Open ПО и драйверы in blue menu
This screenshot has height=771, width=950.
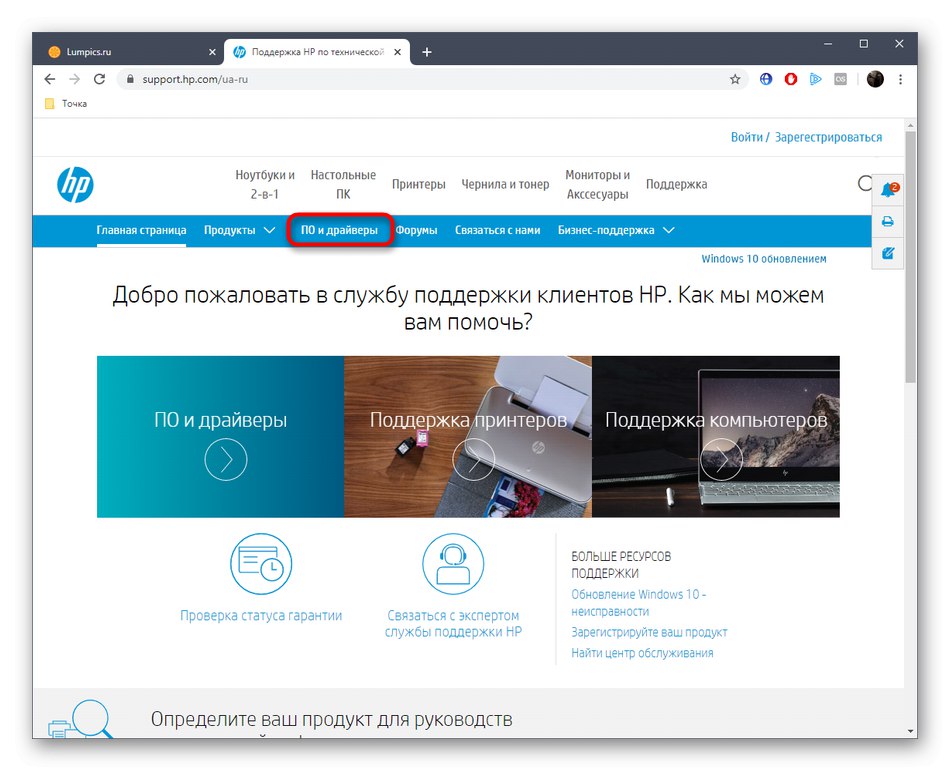click(x=339, y=230)
